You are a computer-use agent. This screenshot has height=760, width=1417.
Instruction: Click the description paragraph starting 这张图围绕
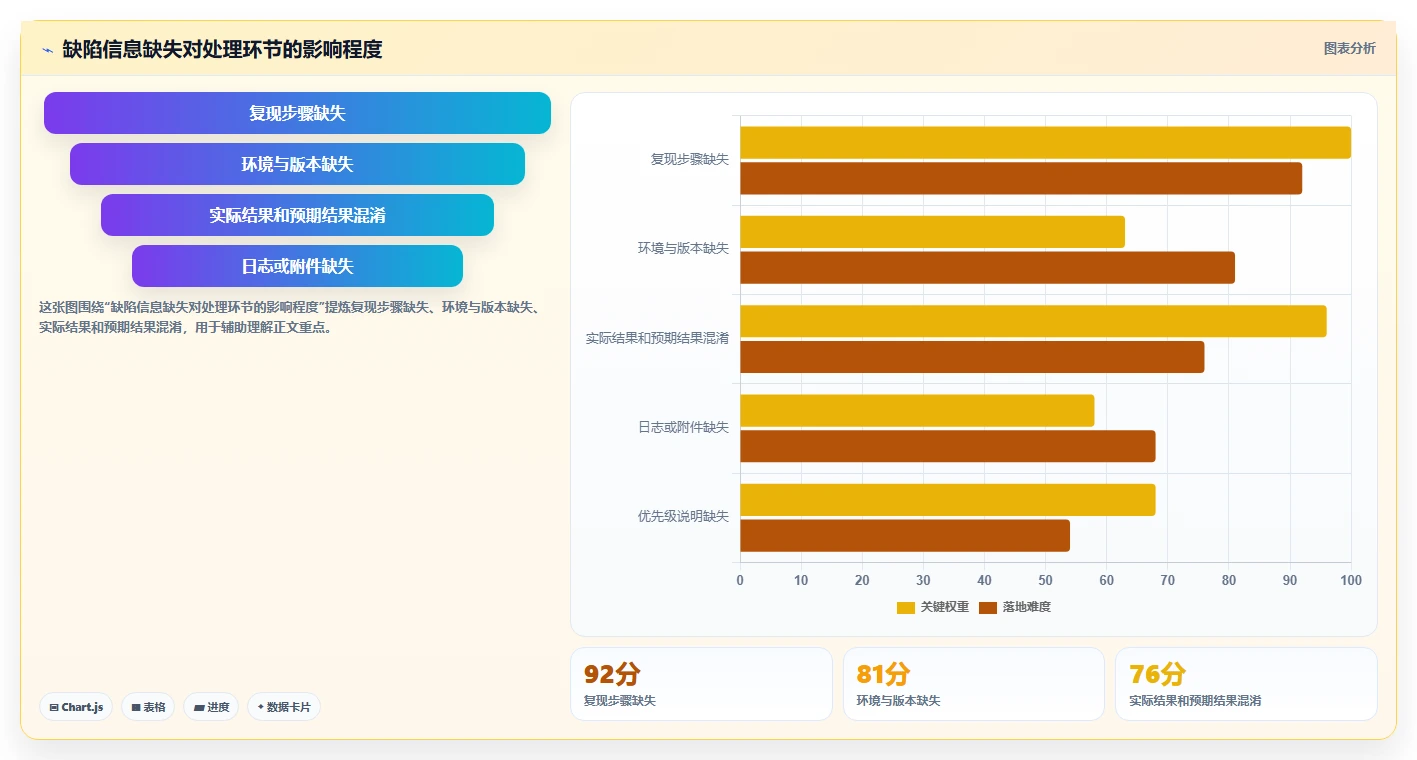point(291,317)
